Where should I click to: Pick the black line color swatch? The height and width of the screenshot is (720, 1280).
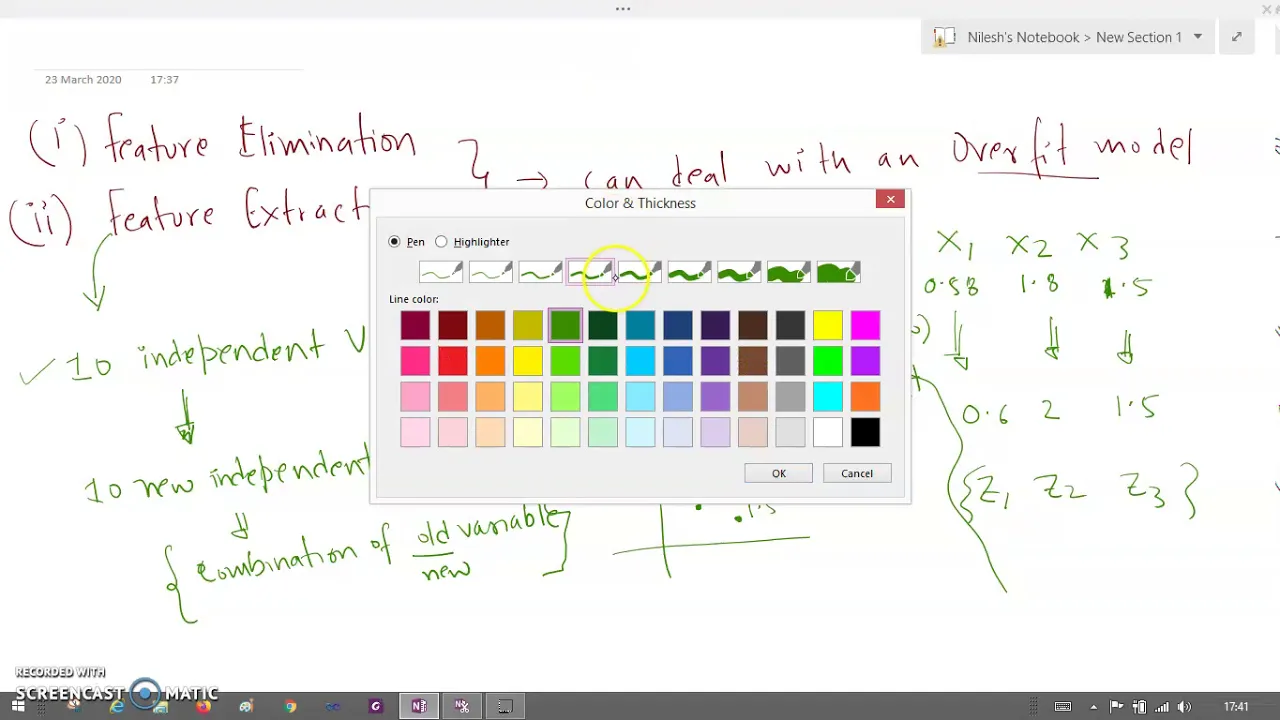[x=865, y=433]
